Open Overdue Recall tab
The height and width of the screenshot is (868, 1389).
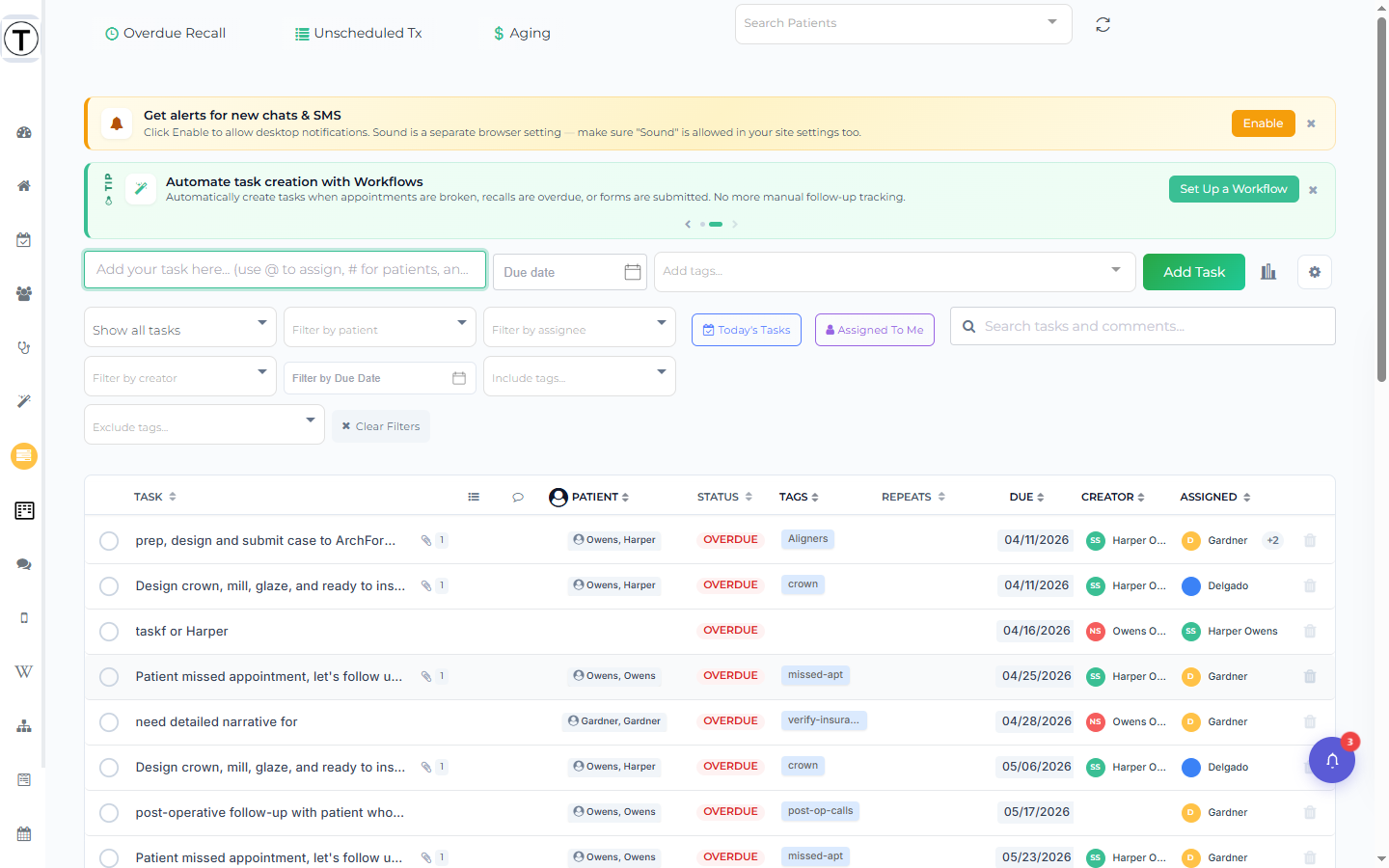pyautogui.click(x=165, y=33)
